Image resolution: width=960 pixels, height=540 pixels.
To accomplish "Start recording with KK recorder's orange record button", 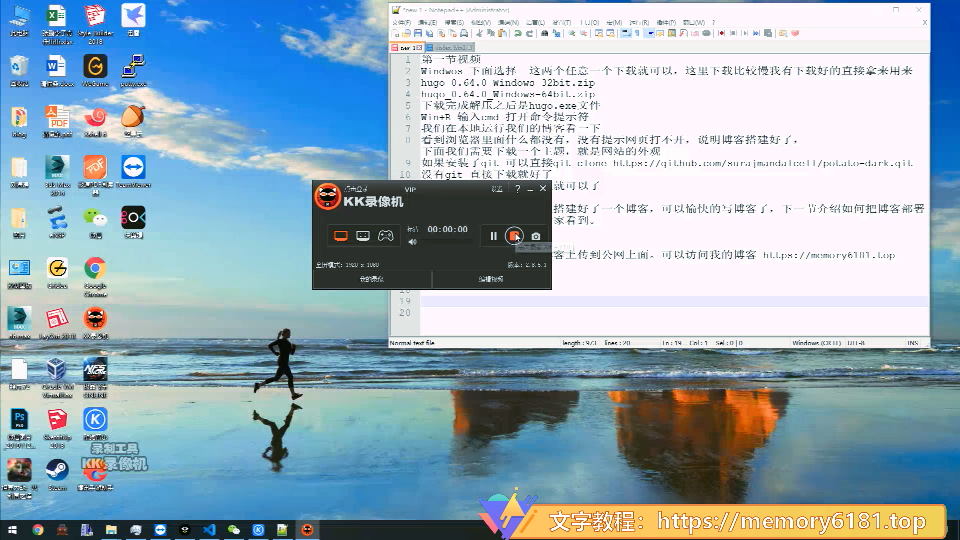I will point(514,235).
